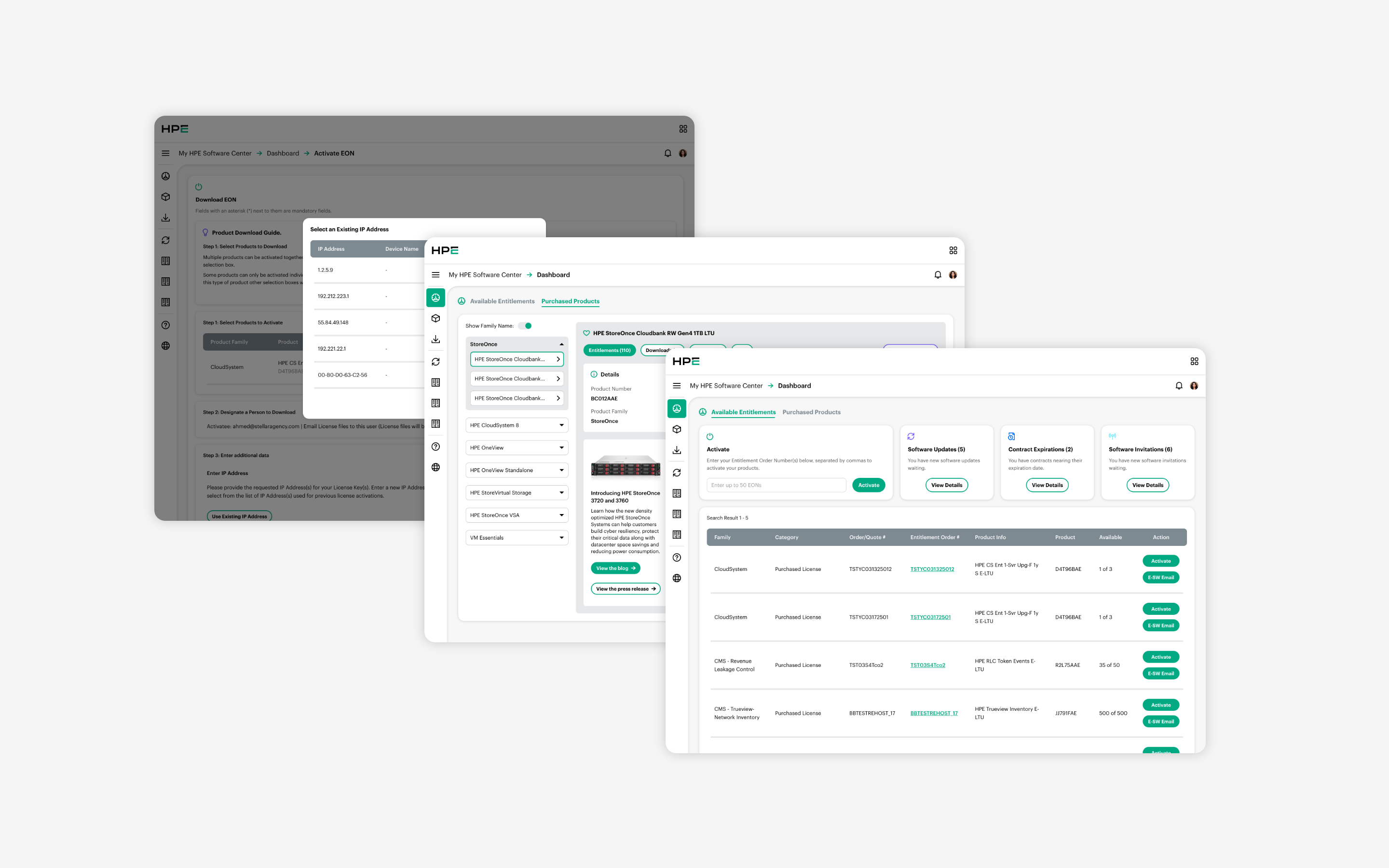This screenshot has width=1389, height=868.
Task: Select help icon in middle window sidebar
Action: pyautogui.click(x=436, y=447)
